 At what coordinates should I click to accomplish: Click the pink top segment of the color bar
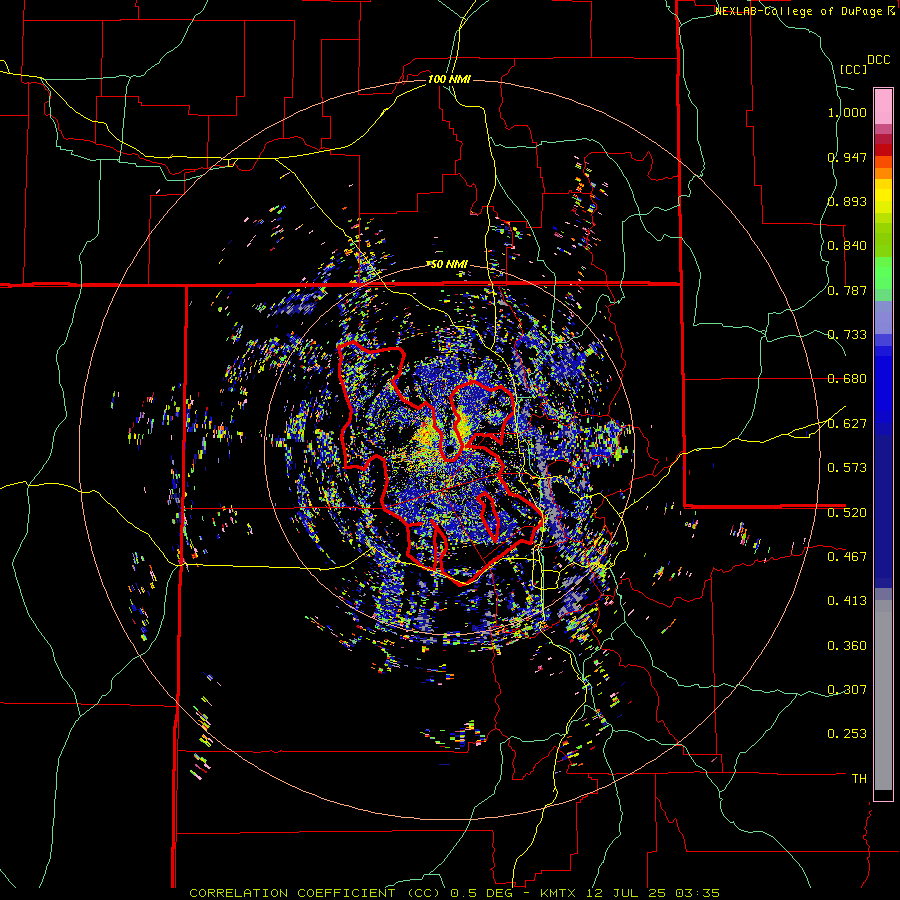tap(883, 107)
